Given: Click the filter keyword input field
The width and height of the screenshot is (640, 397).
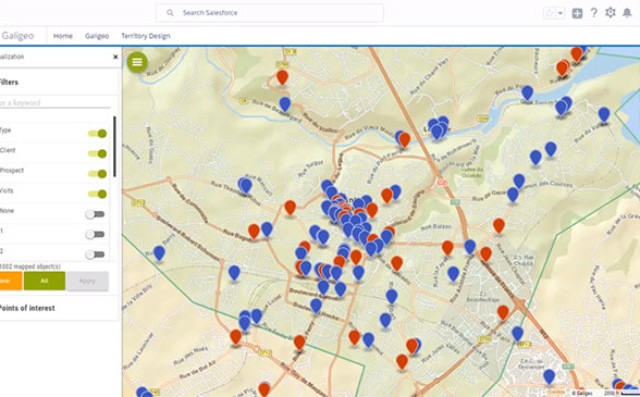Looking at the screenshot, I should pyautogui.click(x=55, y=102).
